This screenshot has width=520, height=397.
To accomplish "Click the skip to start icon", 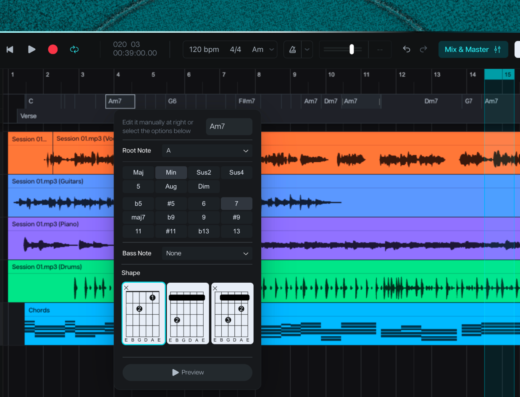I will 10,50.
